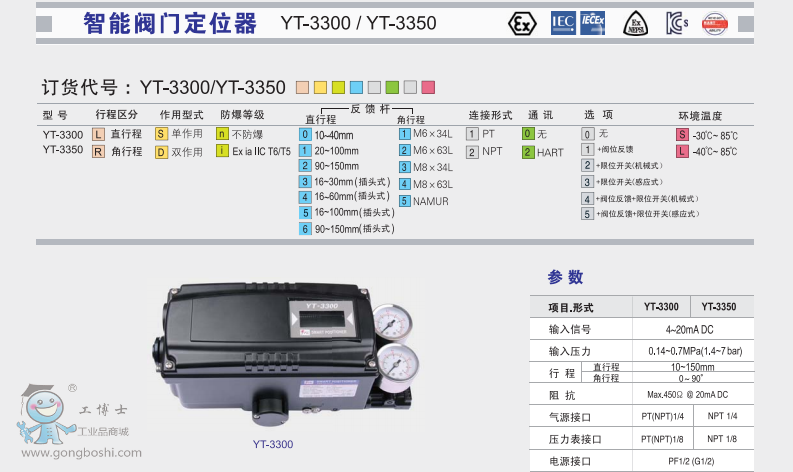Click the red S box for -30℃~85℃
Screen dimensions: 793x472
(682, 135)
